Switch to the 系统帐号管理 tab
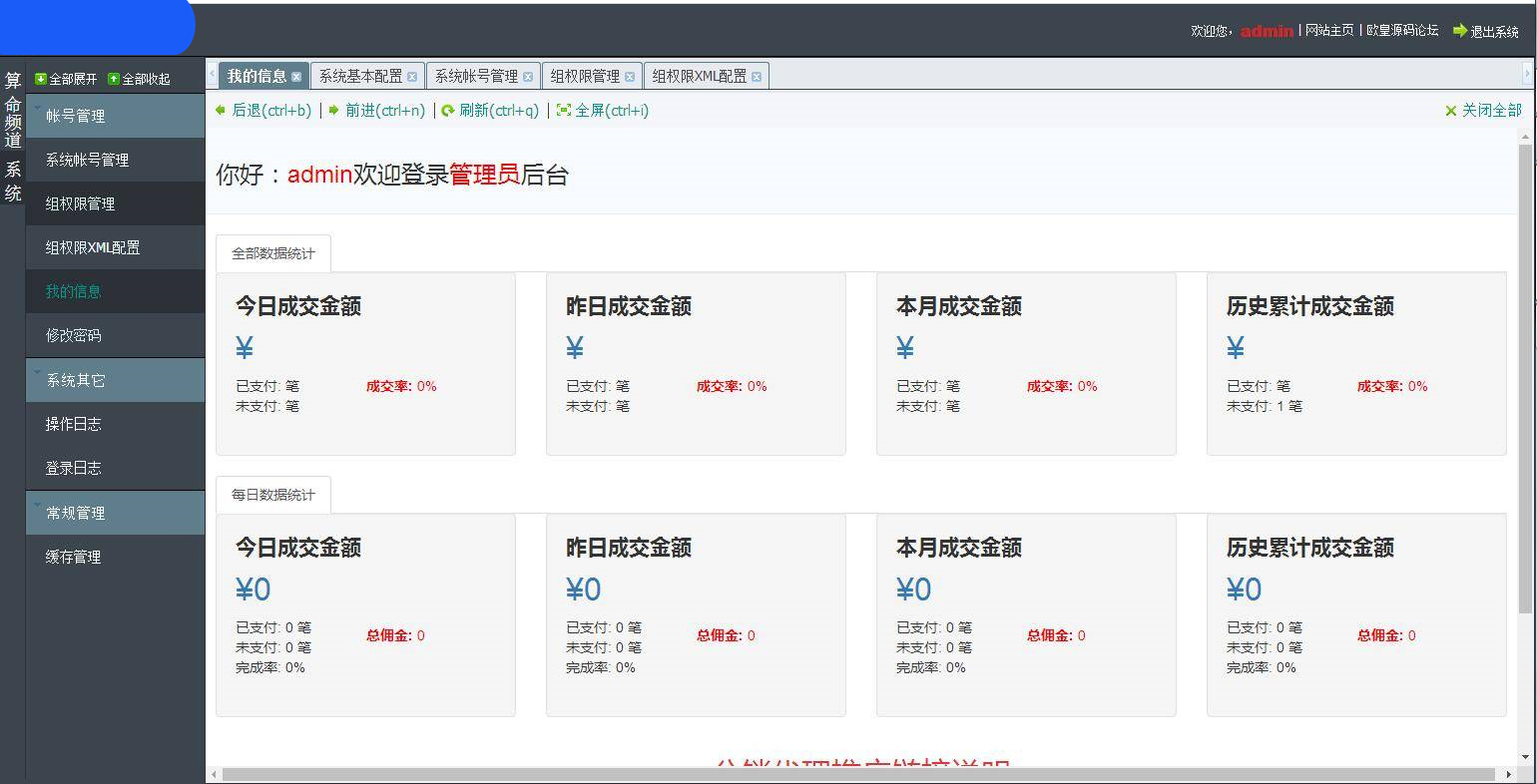 click(479, 75)
